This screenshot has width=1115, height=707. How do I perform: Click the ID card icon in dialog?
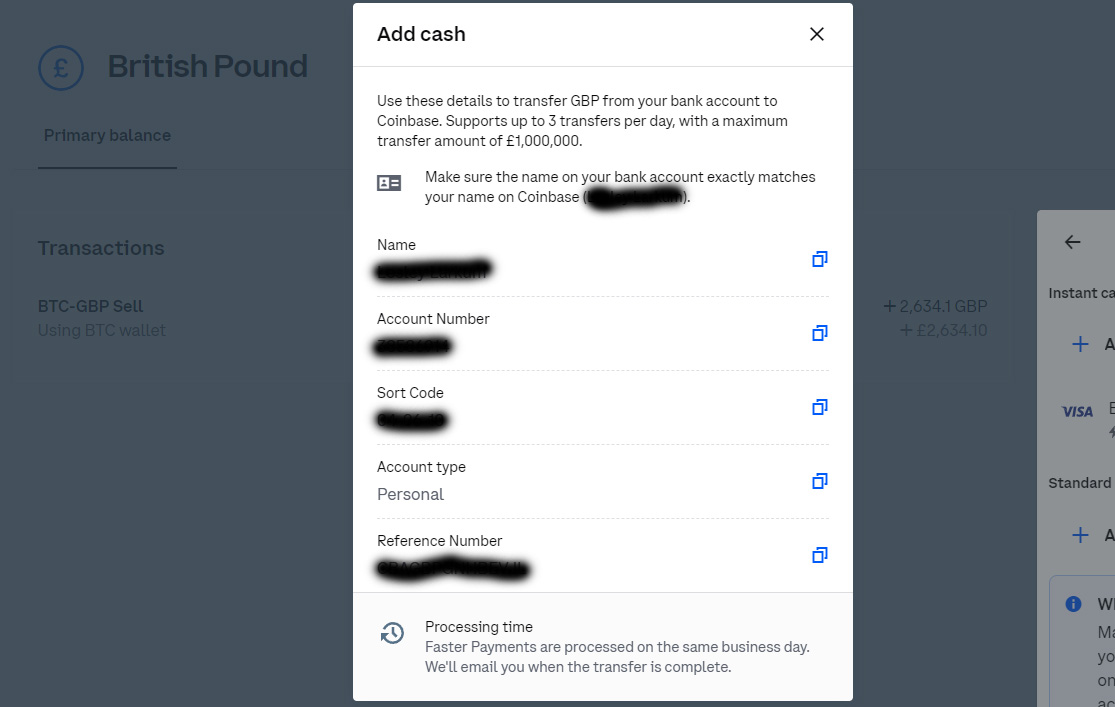(x=389, y=184)
